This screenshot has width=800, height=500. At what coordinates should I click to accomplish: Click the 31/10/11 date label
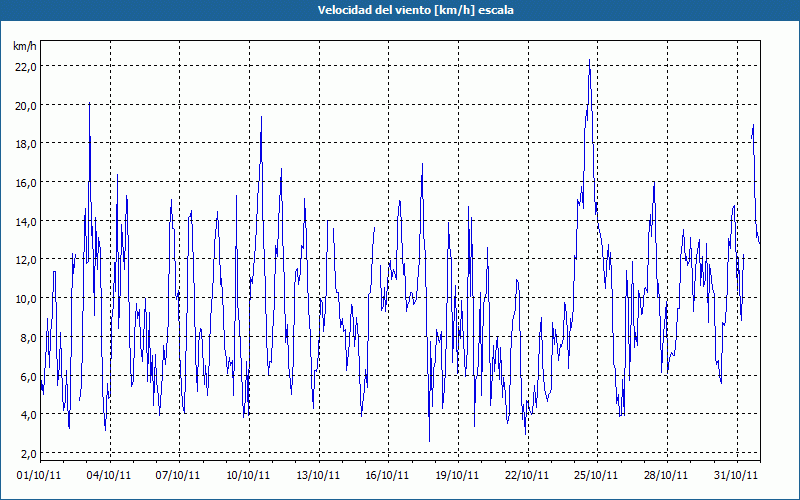pos(736,475)
